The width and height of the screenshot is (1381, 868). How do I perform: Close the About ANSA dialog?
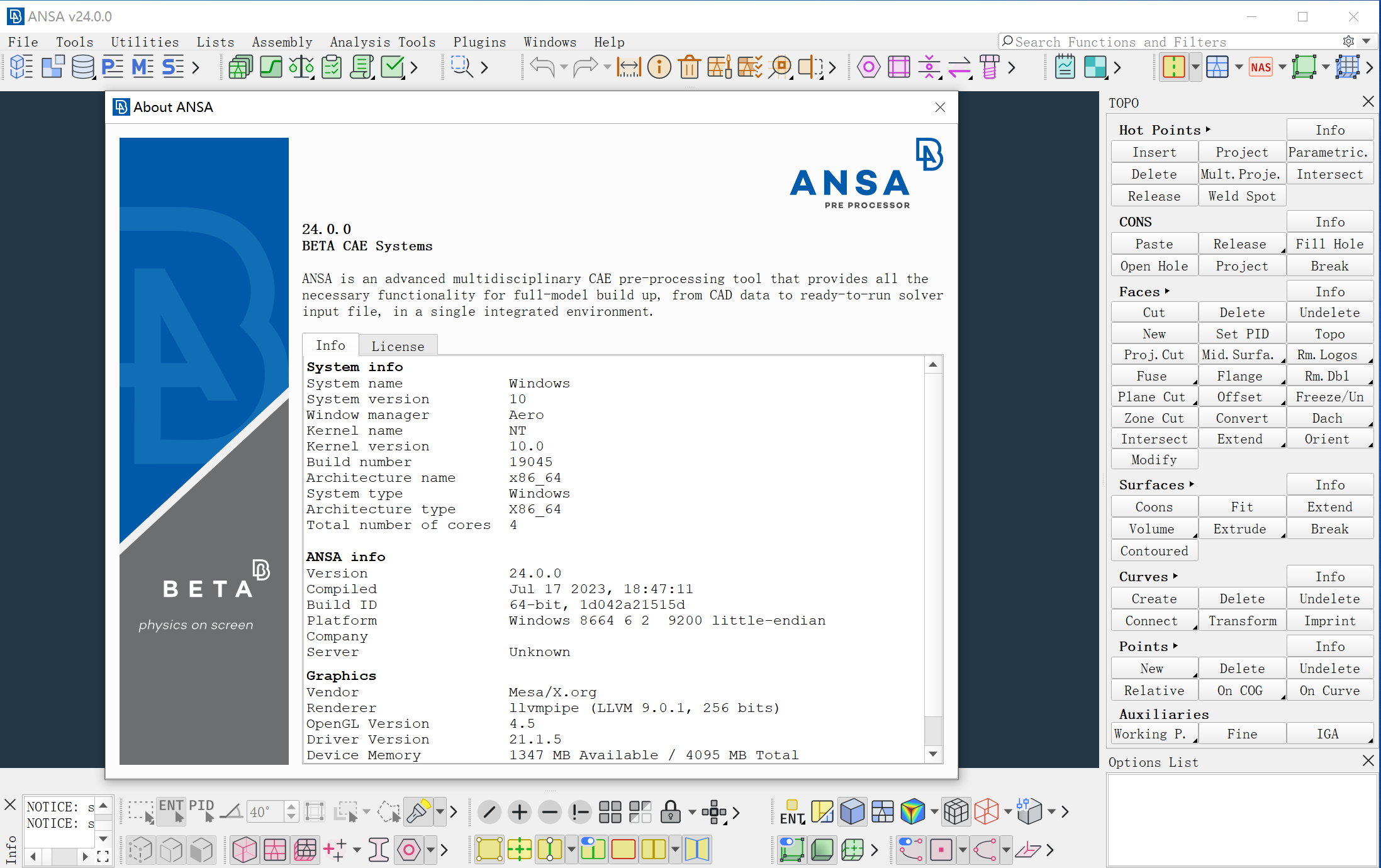940,108
